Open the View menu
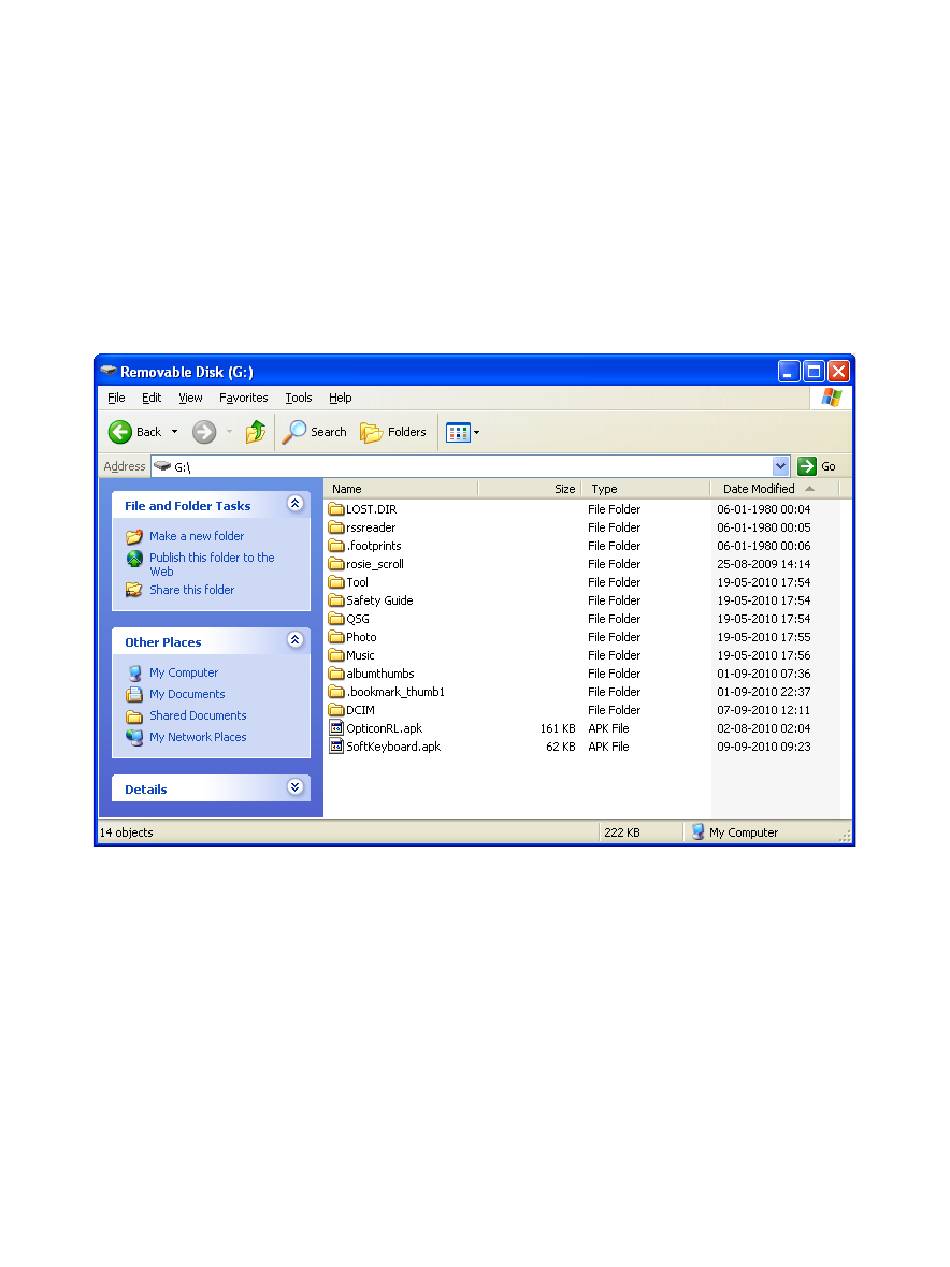 pos(190,398)
